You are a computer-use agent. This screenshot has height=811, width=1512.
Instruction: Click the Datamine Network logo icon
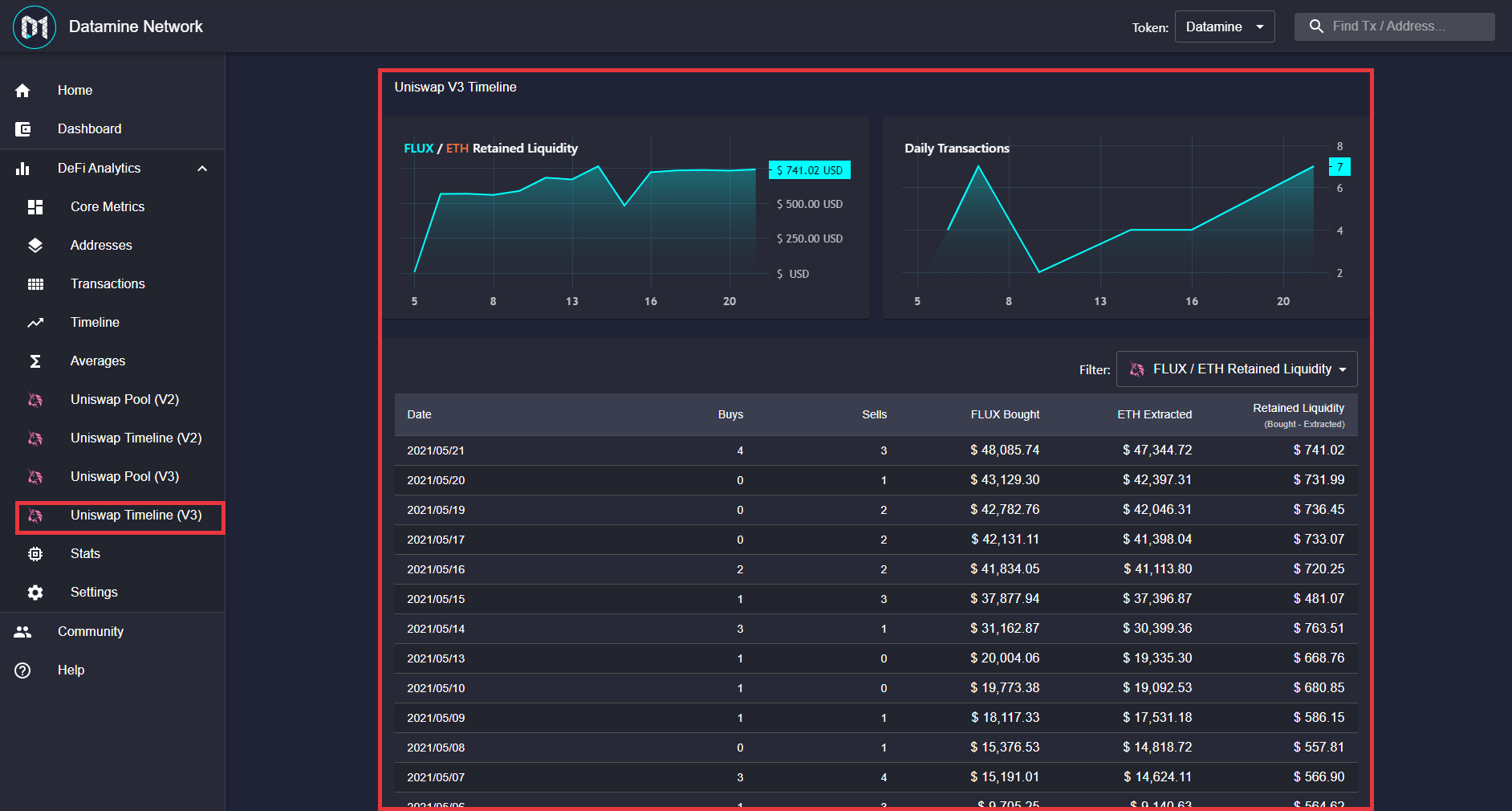pyautogui.click(x=35, y=27)
